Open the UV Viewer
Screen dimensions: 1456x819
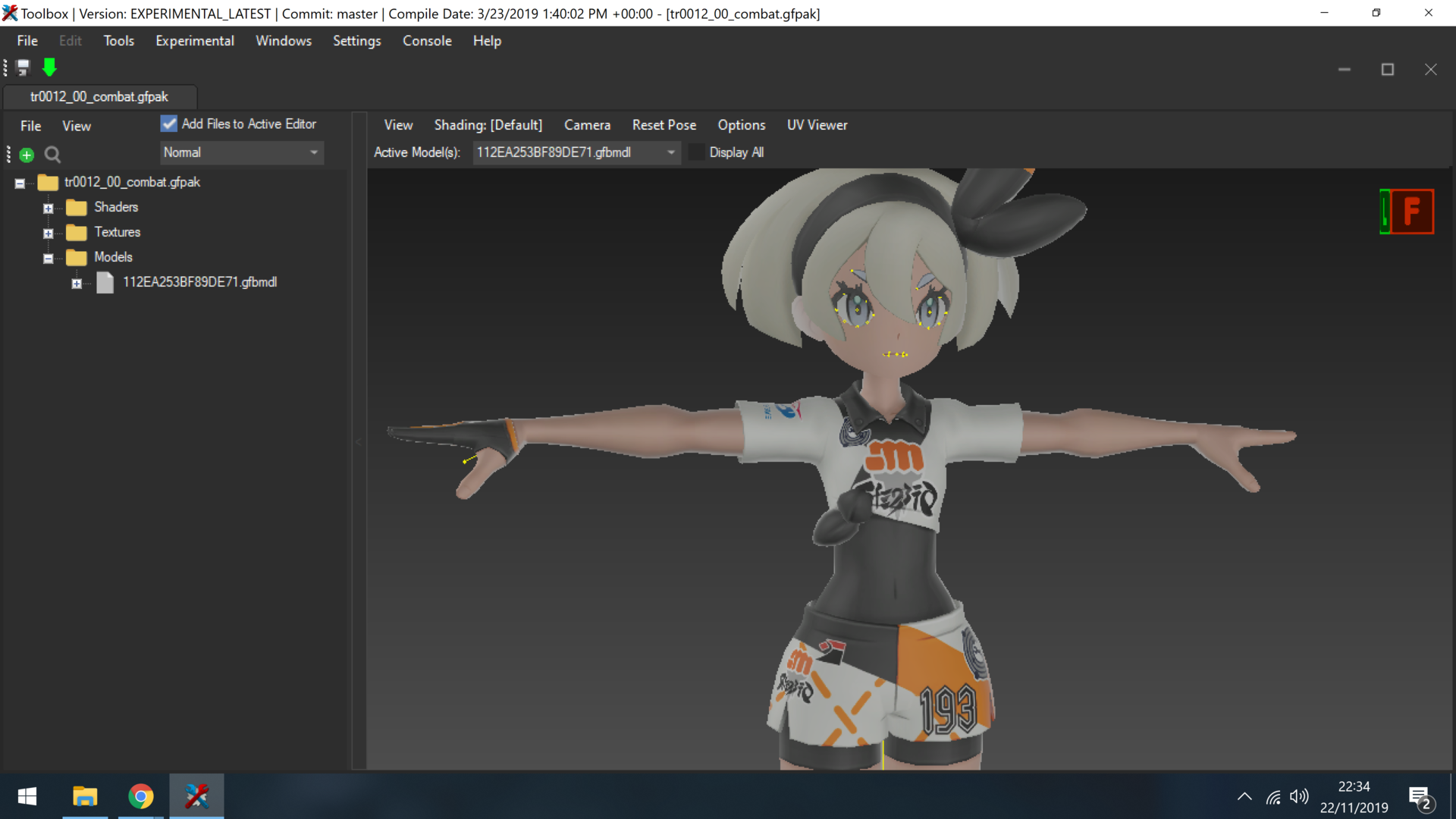[x=817, y=125]
